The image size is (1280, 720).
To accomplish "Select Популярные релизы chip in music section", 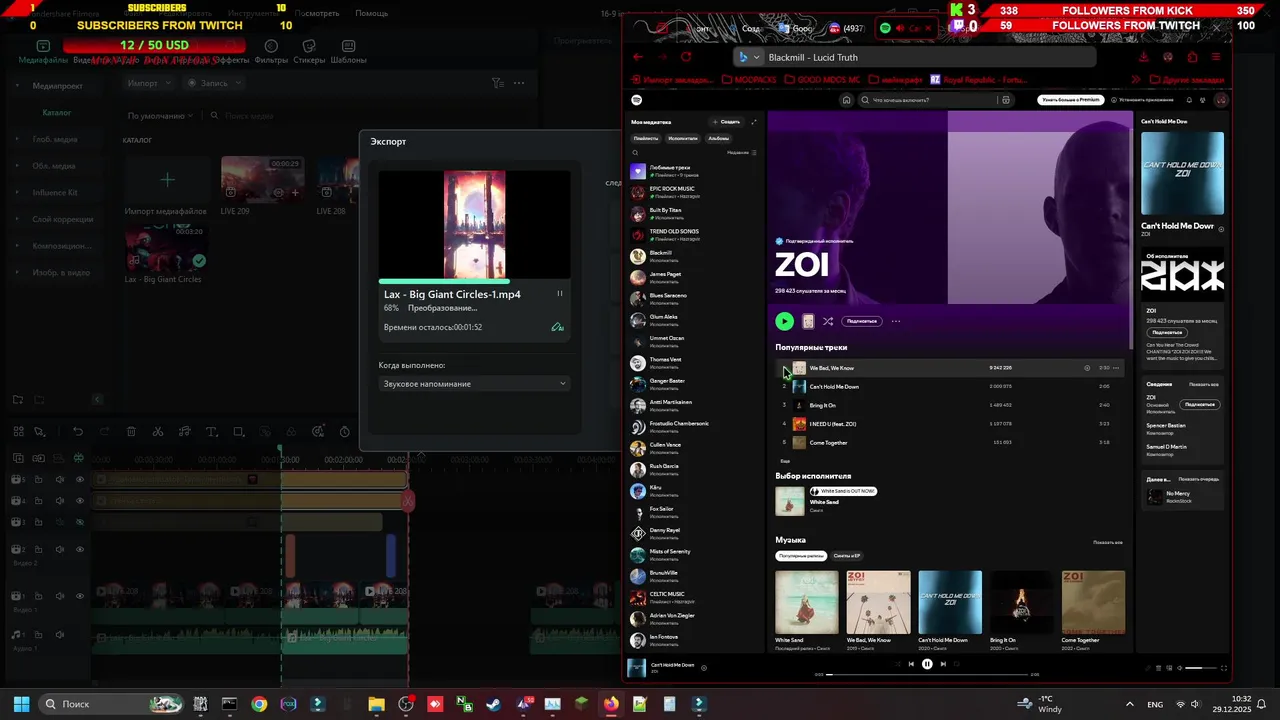I will (801, 556).
